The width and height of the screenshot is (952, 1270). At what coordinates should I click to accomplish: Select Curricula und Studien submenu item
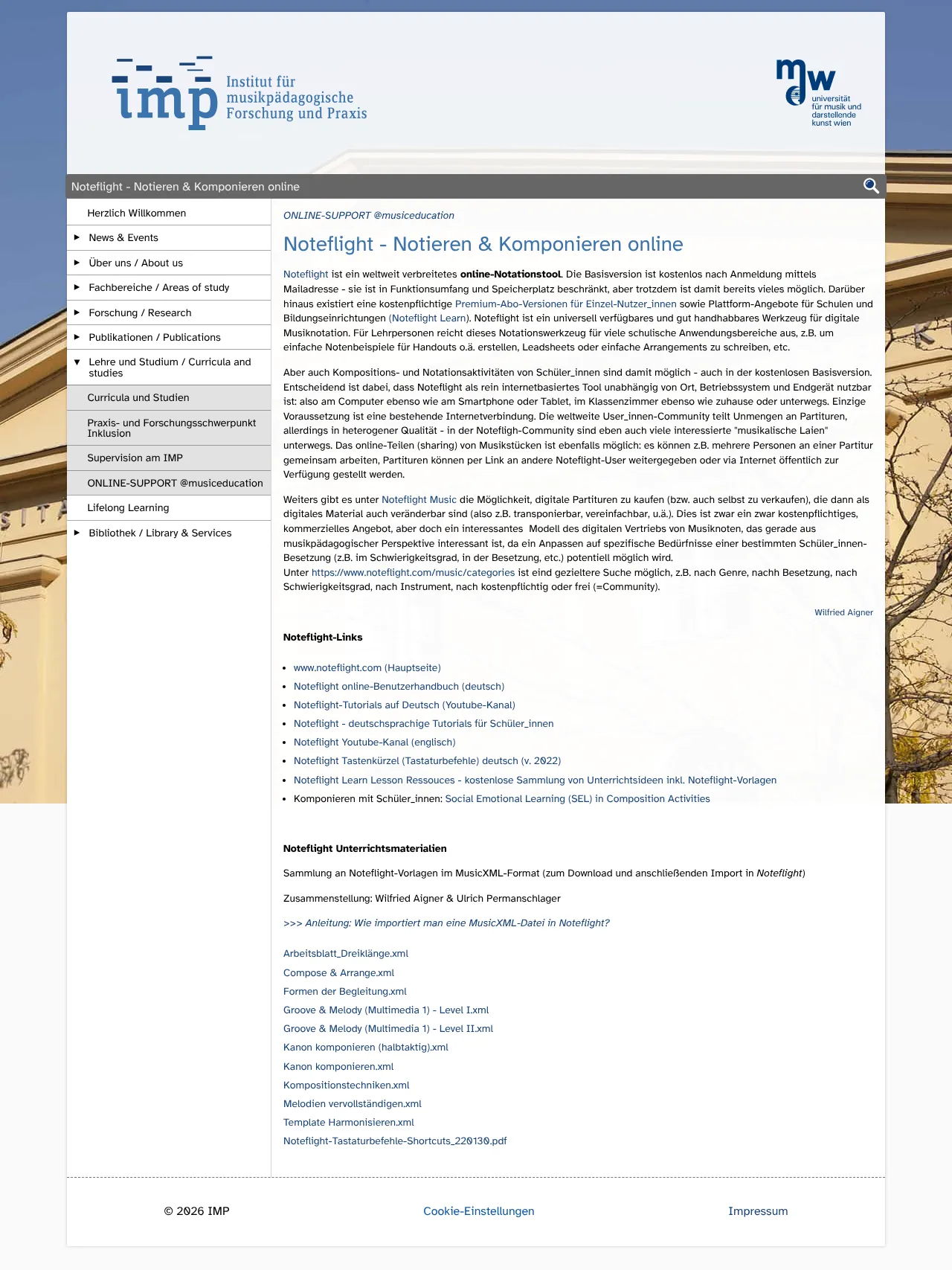tap(138, 397)
